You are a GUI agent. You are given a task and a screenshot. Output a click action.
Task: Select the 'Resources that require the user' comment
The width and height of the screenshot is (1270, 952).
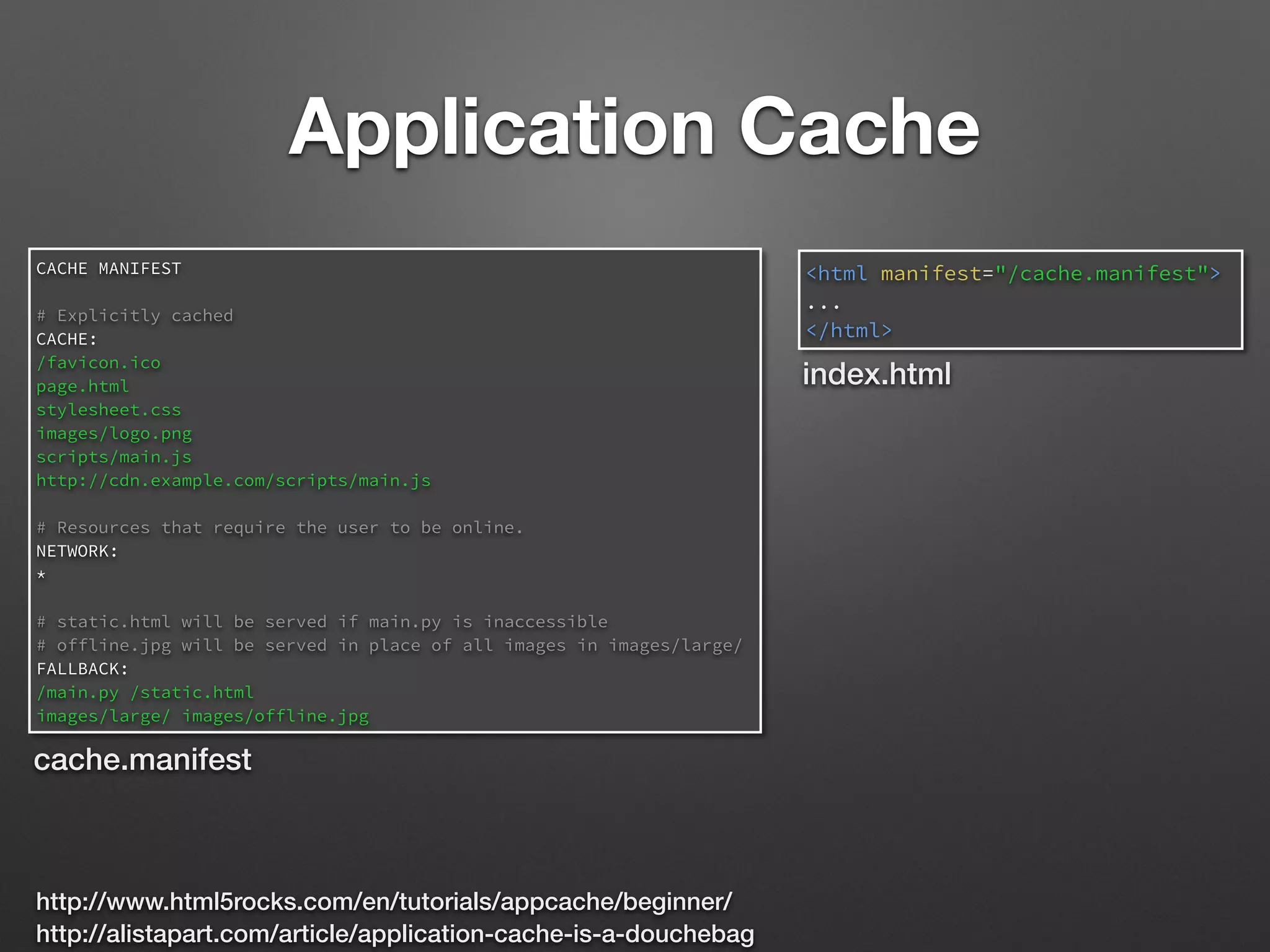point(280,527)
